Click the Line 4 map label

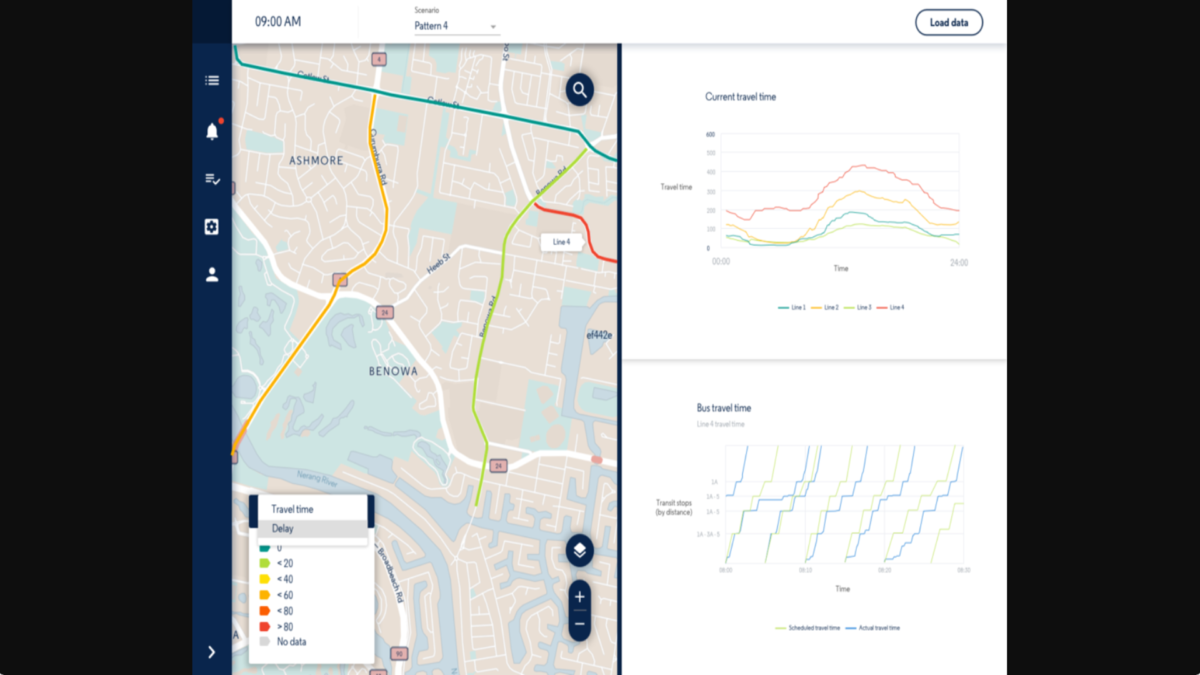pos(562,242)
